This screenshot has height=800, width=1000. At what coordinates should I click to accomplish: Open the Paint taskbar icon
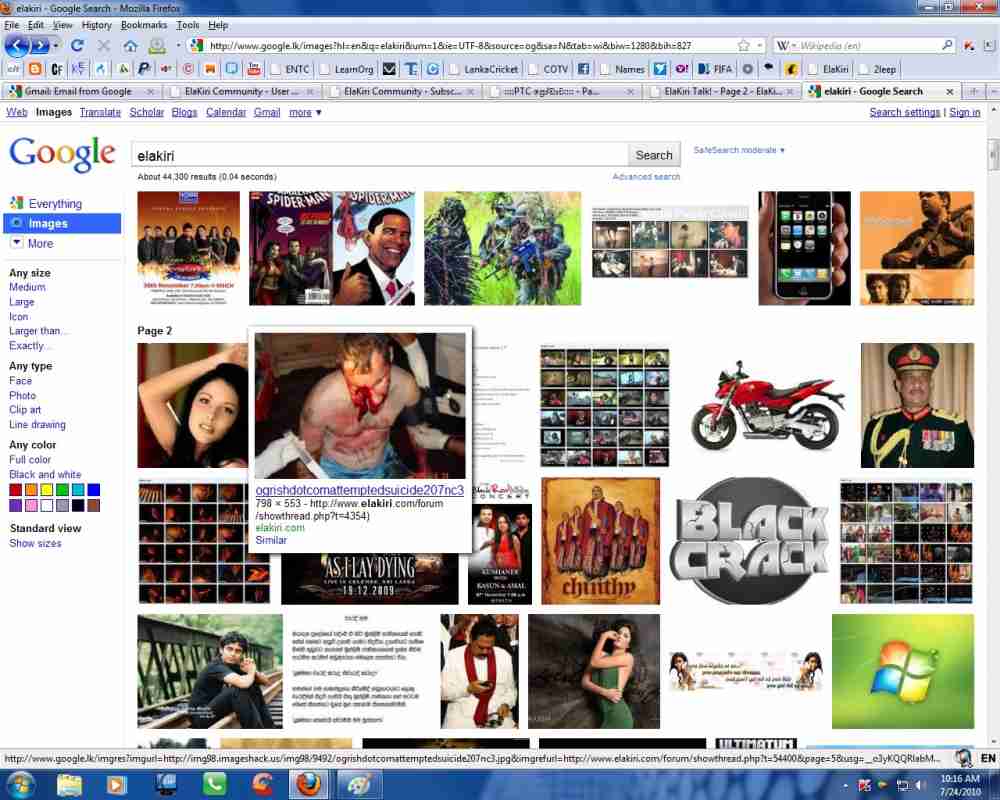359,785
